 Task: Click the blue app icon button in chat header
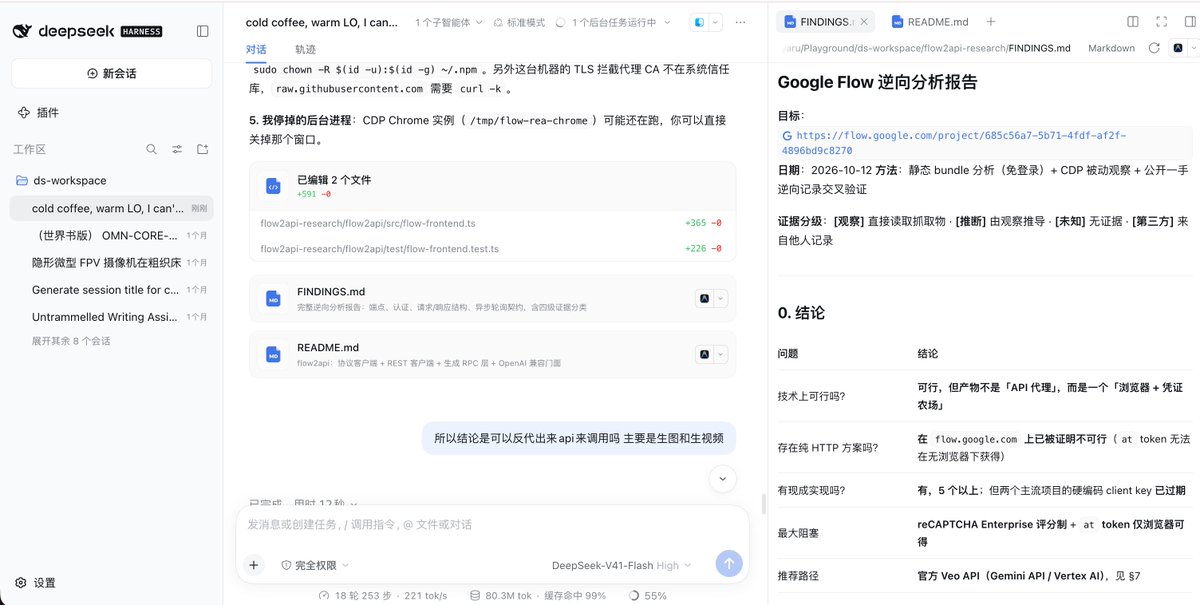click(699, 22)
